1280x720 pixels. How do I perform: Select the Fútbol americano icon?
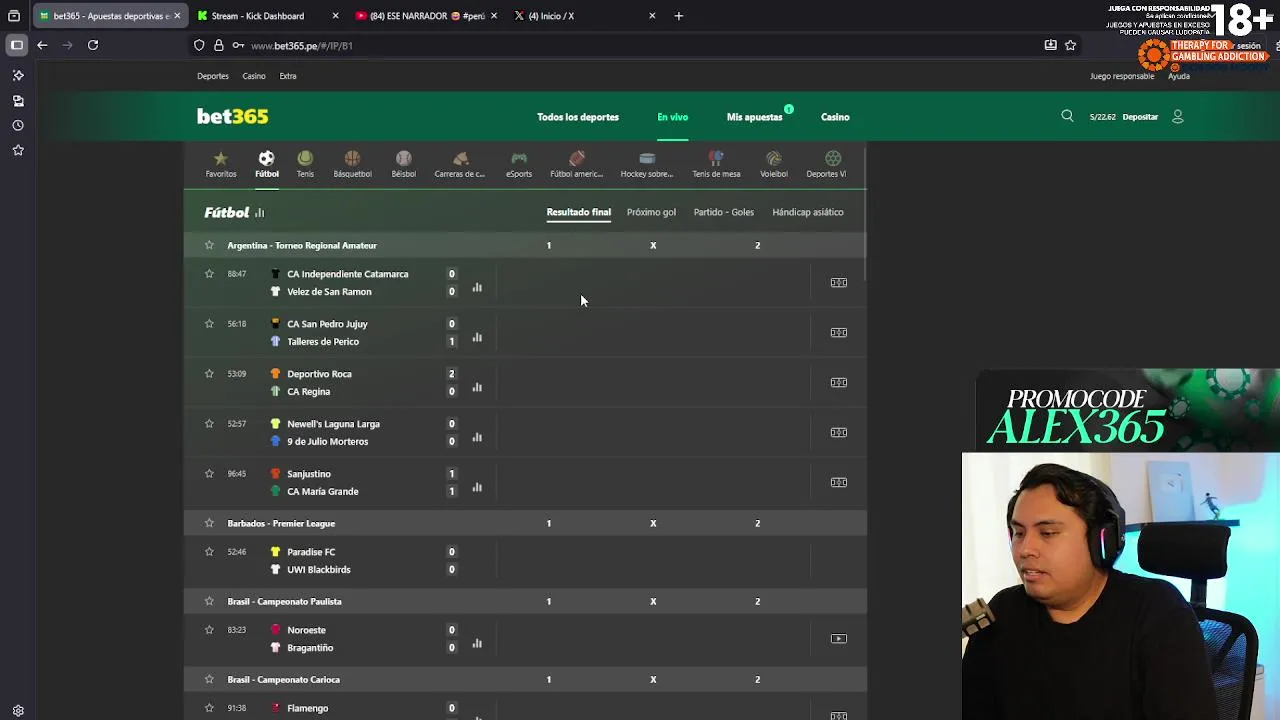[x=576, y=164]
